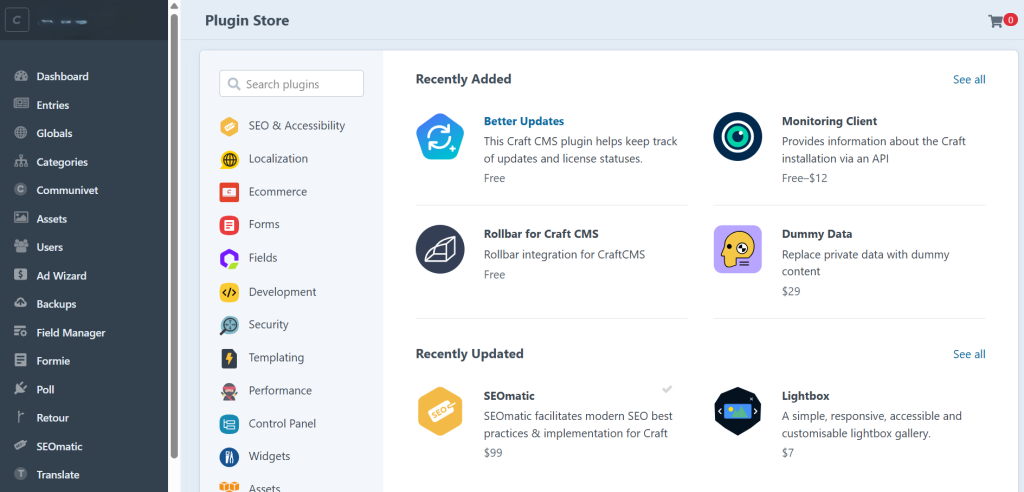Image resolution: width=1024 pixels, height=492 pixels.
Task: Click the Lightbox plugin thumbnail
Action: 738,411
